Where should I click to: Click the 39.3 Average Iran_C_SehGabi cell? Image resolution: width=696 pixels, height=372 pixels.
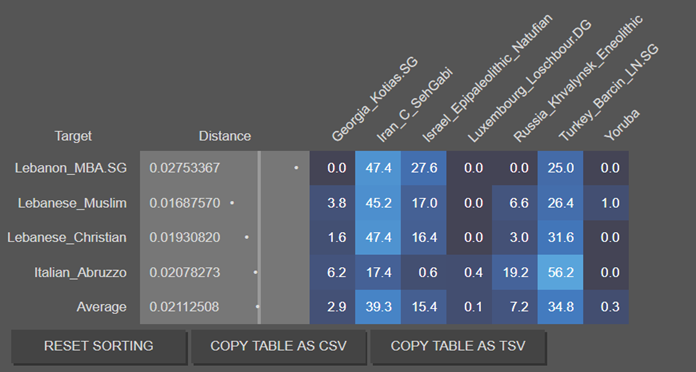tap(378, 307)
